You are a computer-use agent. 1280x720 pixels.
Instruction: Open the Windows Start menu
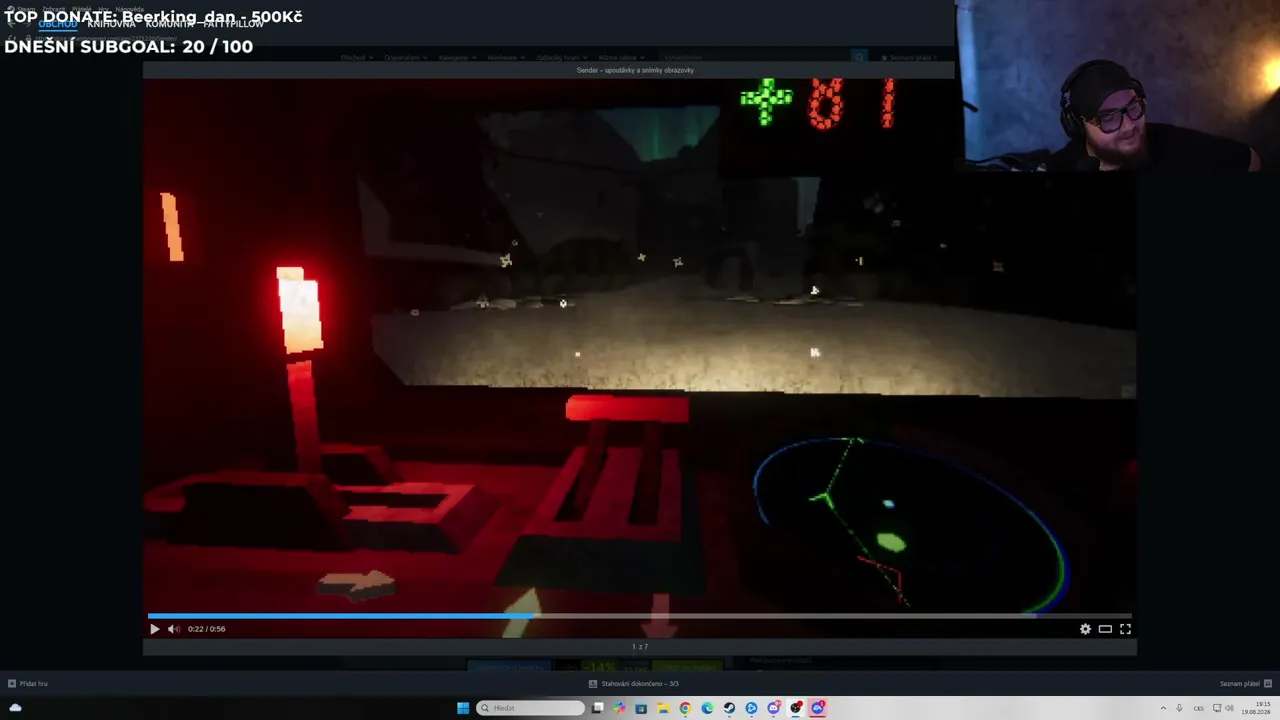tap(463, 708)
